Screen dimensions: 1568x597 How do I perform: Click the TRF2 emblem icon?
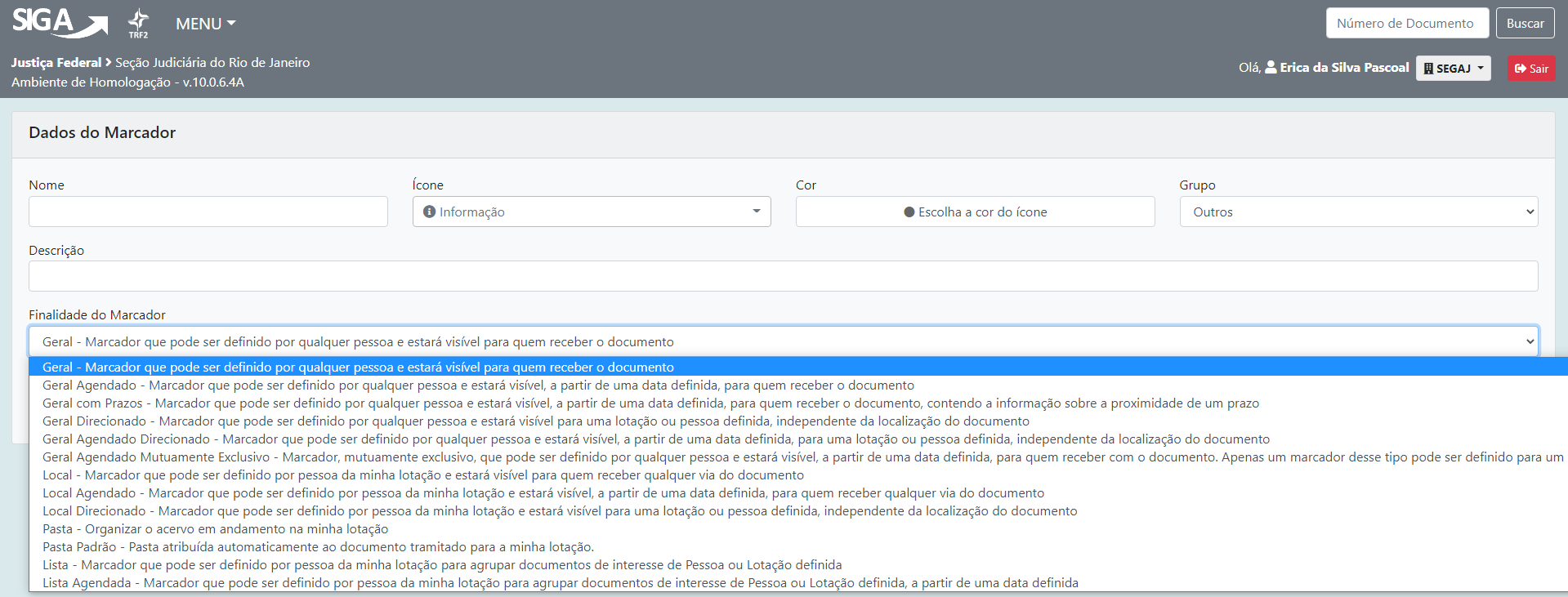[x=138, y=22]
